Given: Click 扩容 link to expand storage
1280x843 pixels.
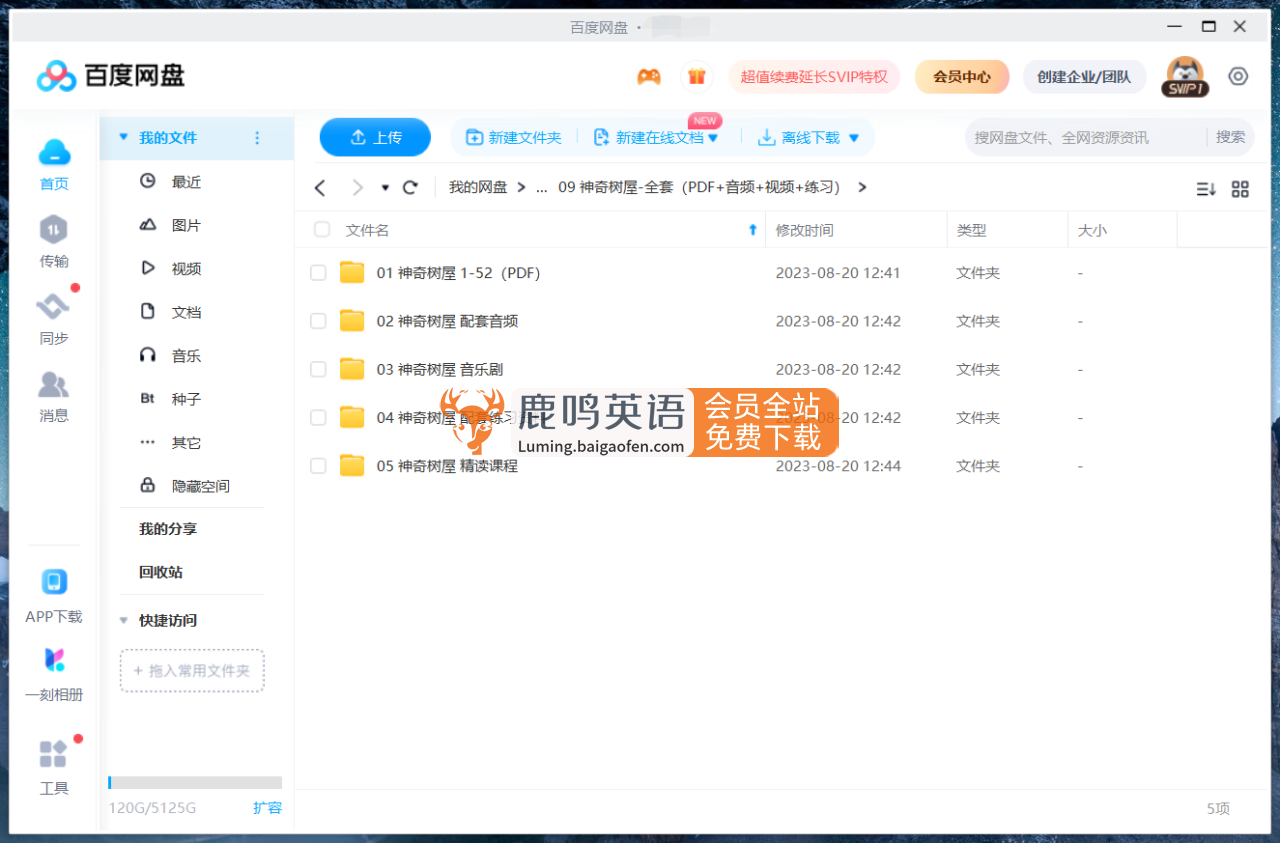Looking at the screenshot, I should (267, 808).
